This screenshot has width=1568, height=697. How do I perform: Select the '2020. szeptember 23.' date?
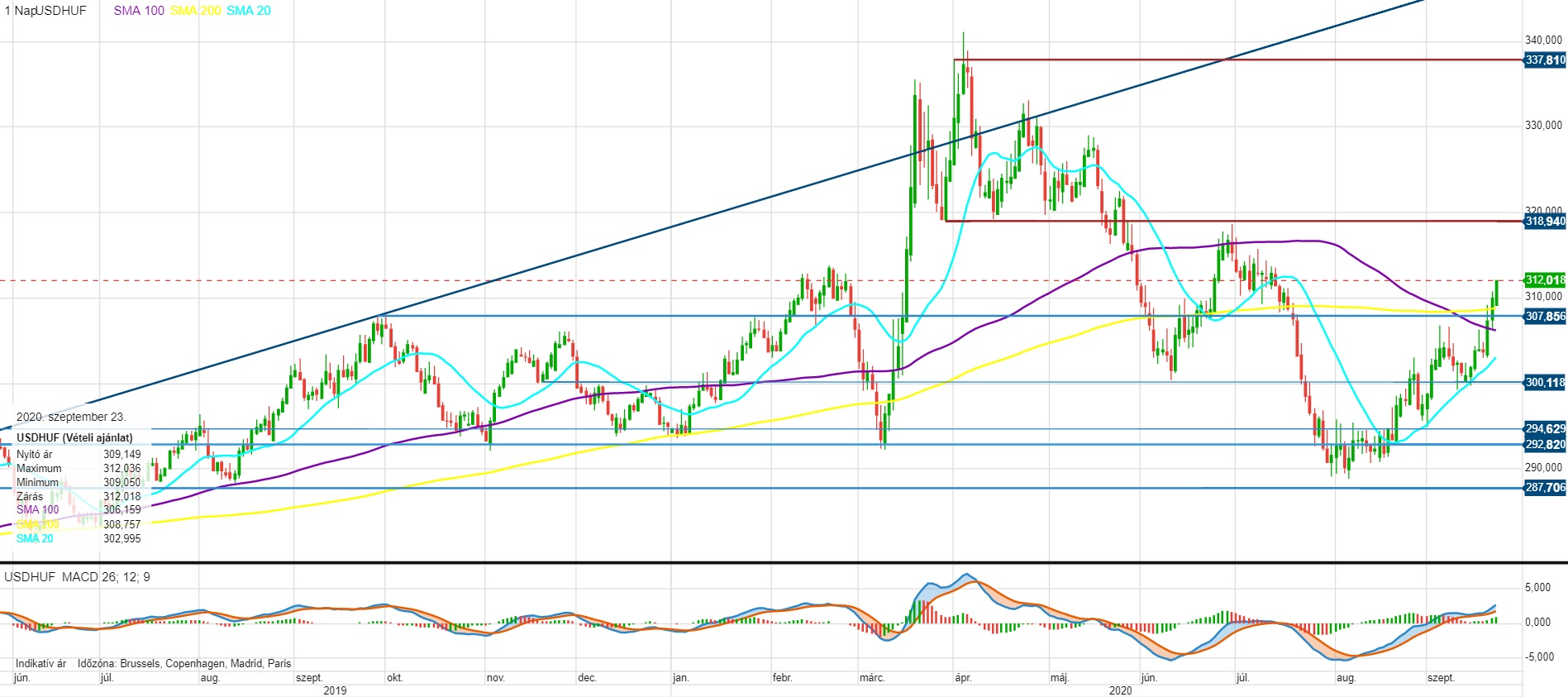(71, 418)
